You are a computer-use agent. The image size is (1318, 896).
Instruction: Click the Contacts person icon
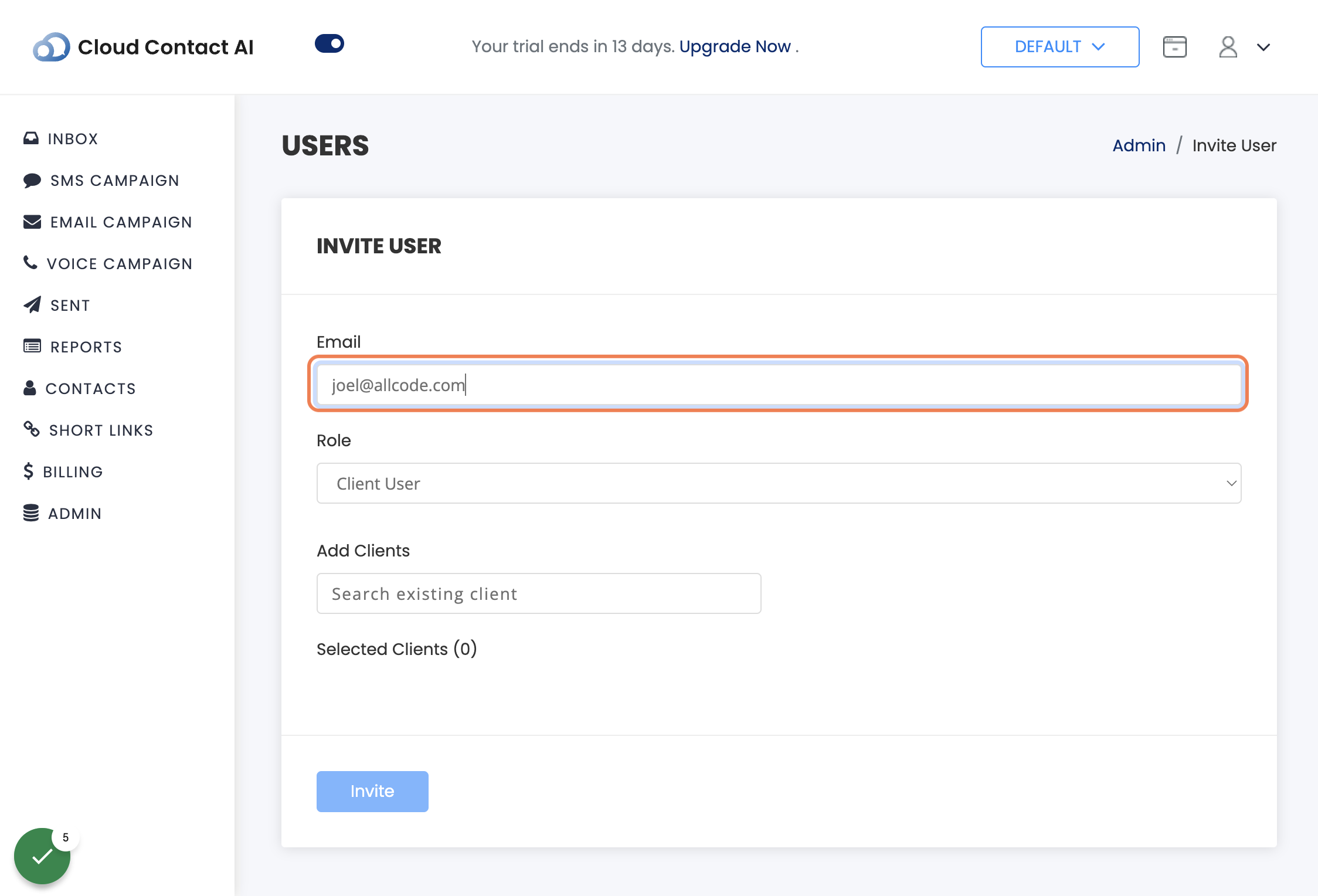click(30, 388)
